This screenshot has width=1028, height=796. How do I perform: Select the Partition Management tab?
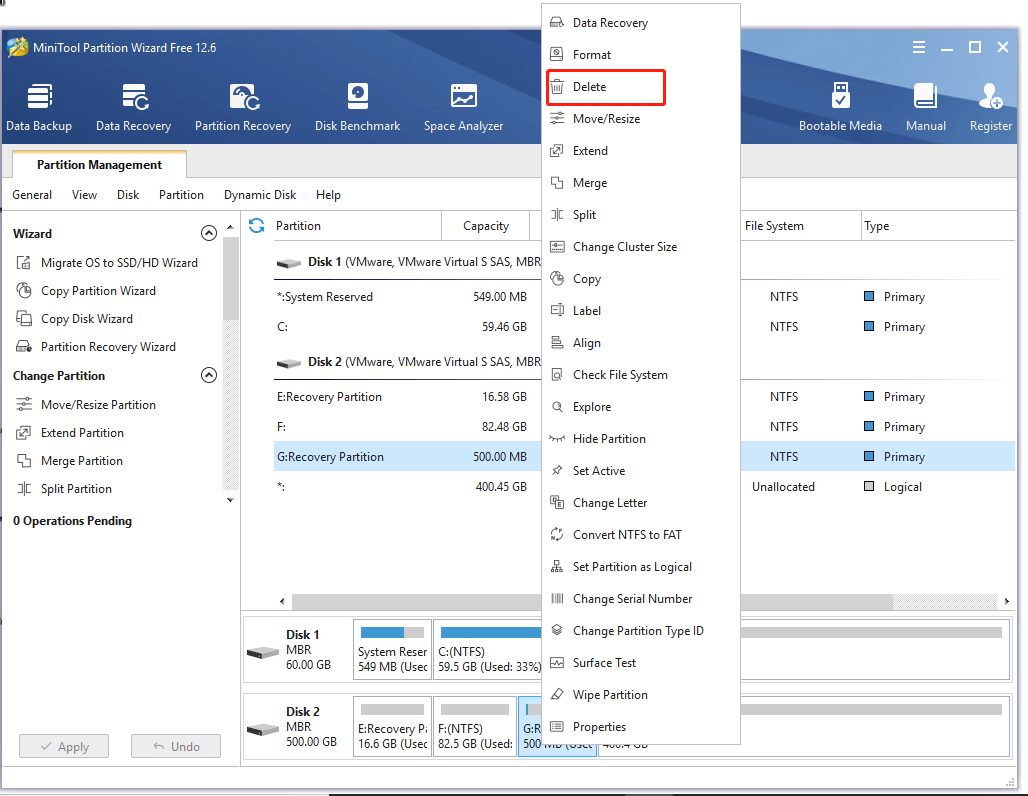click(100, 165)
